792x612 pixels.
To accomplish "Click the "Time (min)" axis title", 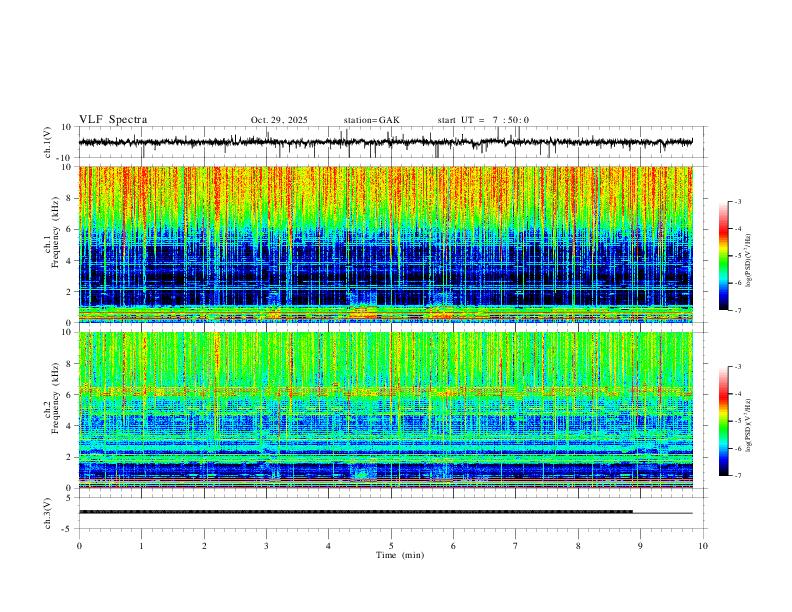I will click(400, 555).
